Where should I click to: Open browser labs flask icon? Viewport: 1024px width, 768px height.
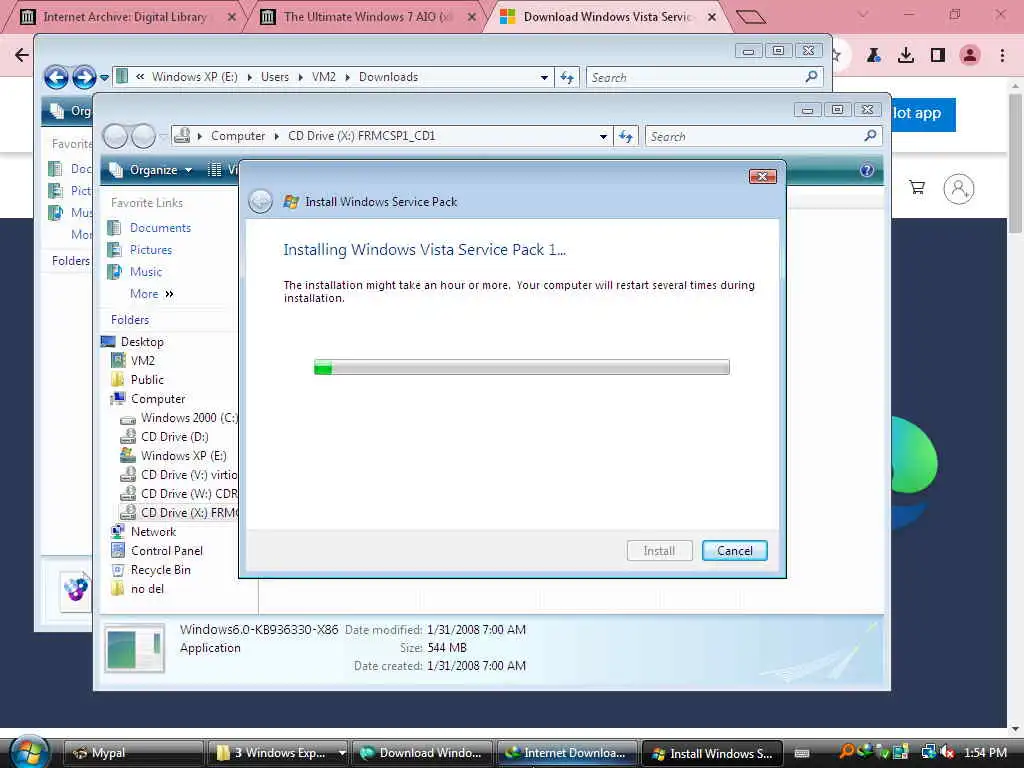(x=873, y=56)
